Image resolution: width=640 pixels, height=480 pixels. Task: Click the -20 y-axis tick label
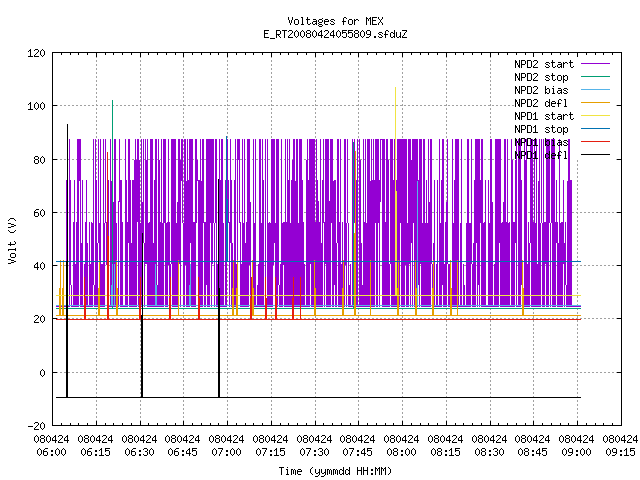pos(36,426)
